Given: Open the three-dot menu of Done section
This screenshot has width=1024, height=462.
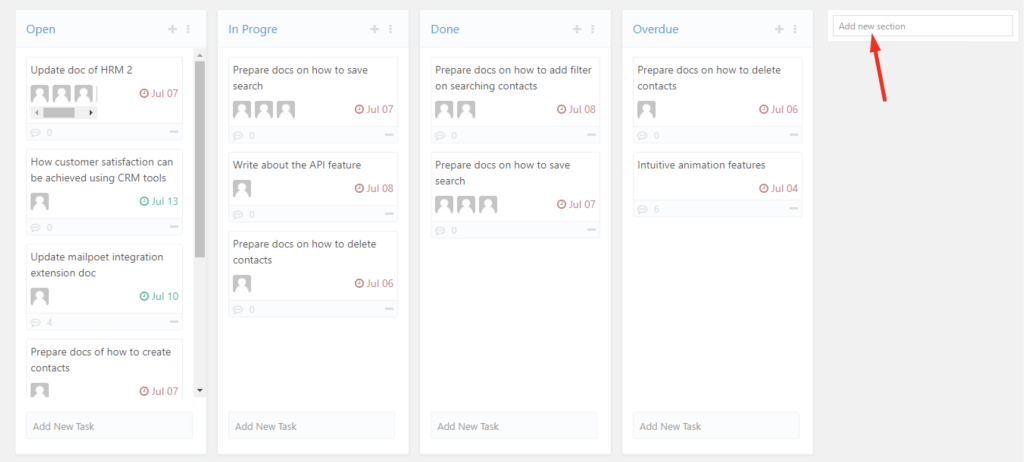Looking at the screenshot, I should (x=593, y=29).
